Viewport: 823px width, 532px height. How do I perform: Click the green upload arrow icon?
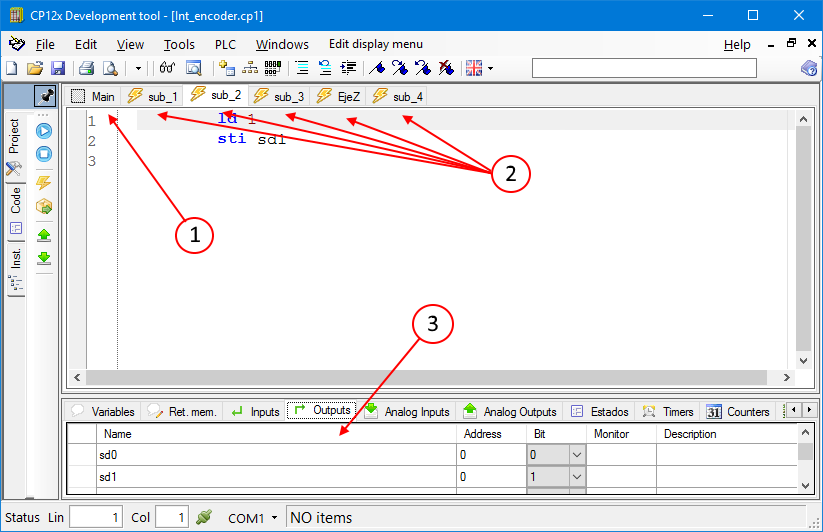point(44,235)
